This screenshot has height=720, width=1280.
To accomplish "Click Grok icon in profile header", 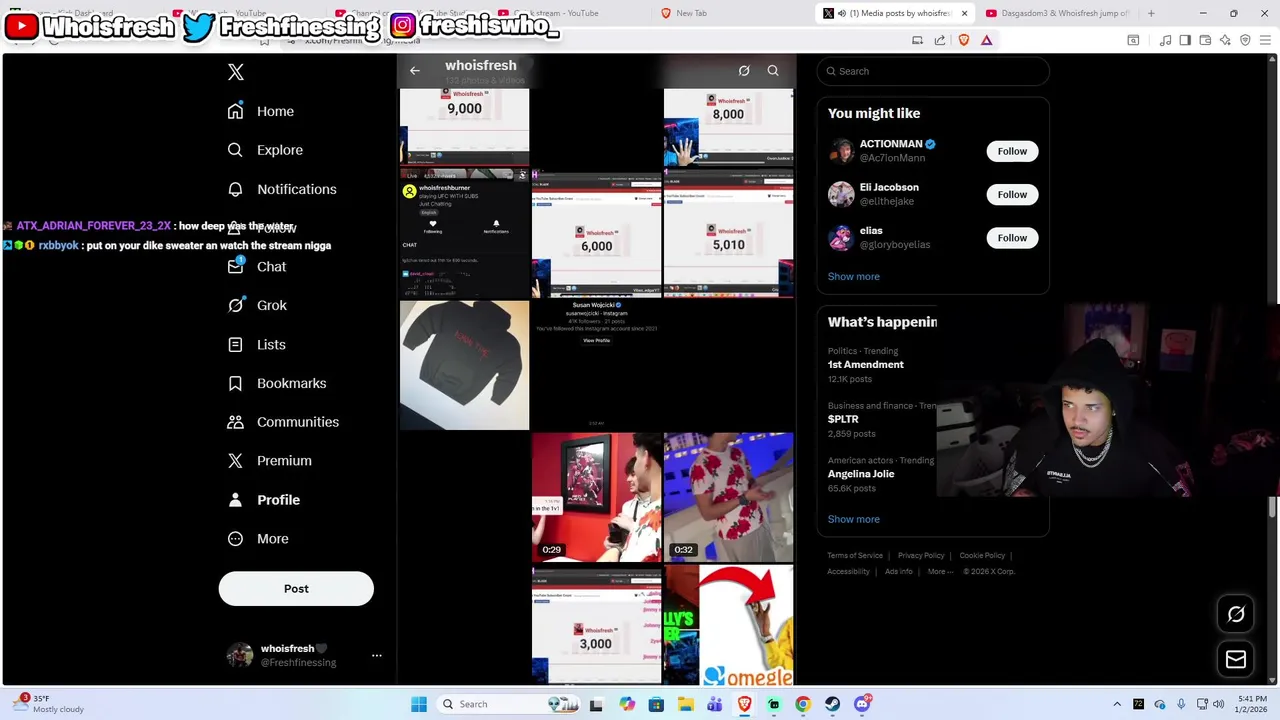I will click(x=744, y=71).
